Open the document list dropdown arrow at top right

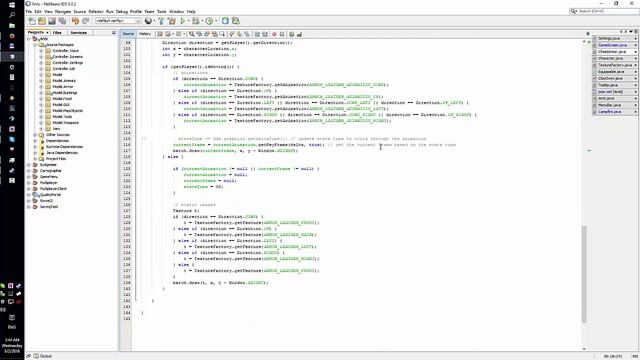pos(631,31)
